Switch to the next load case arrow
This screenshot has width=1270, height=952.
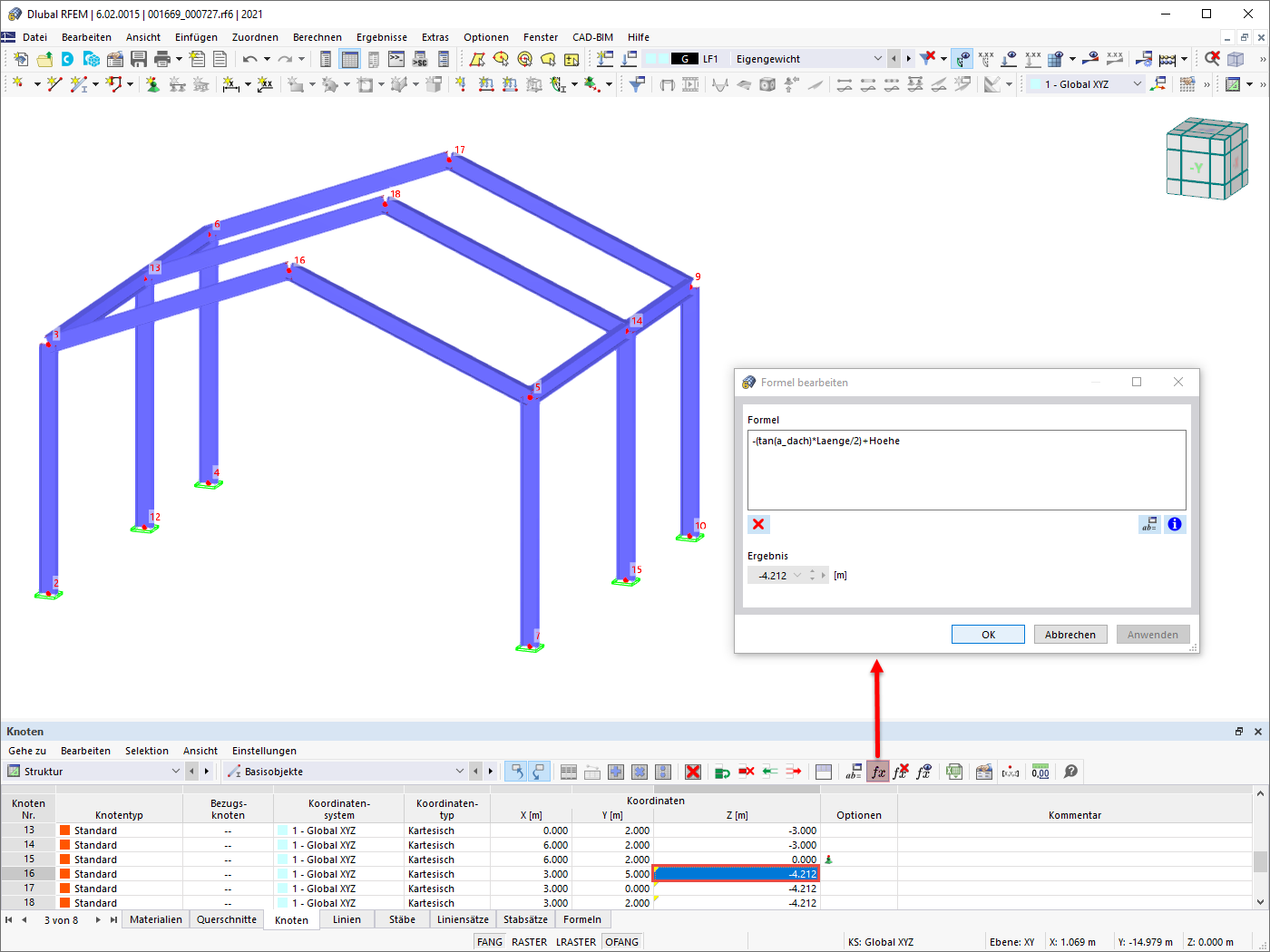(909, 59)
